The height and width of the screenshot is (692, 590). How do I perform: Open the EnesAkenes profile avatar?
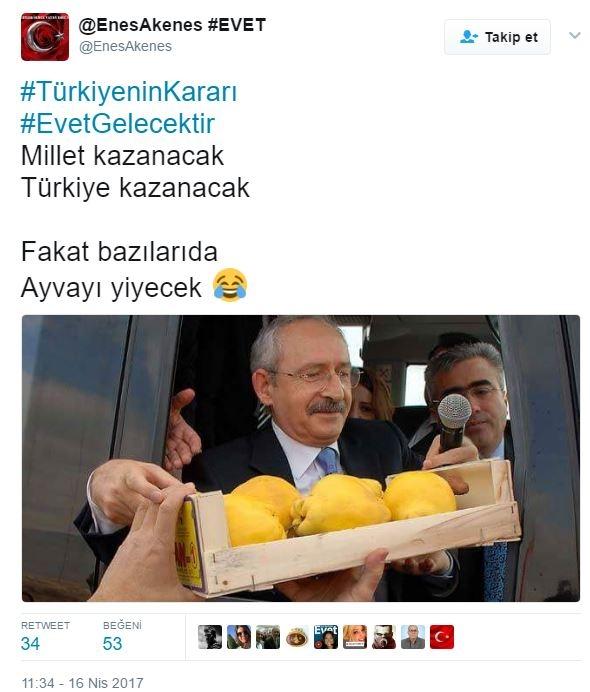45,37
